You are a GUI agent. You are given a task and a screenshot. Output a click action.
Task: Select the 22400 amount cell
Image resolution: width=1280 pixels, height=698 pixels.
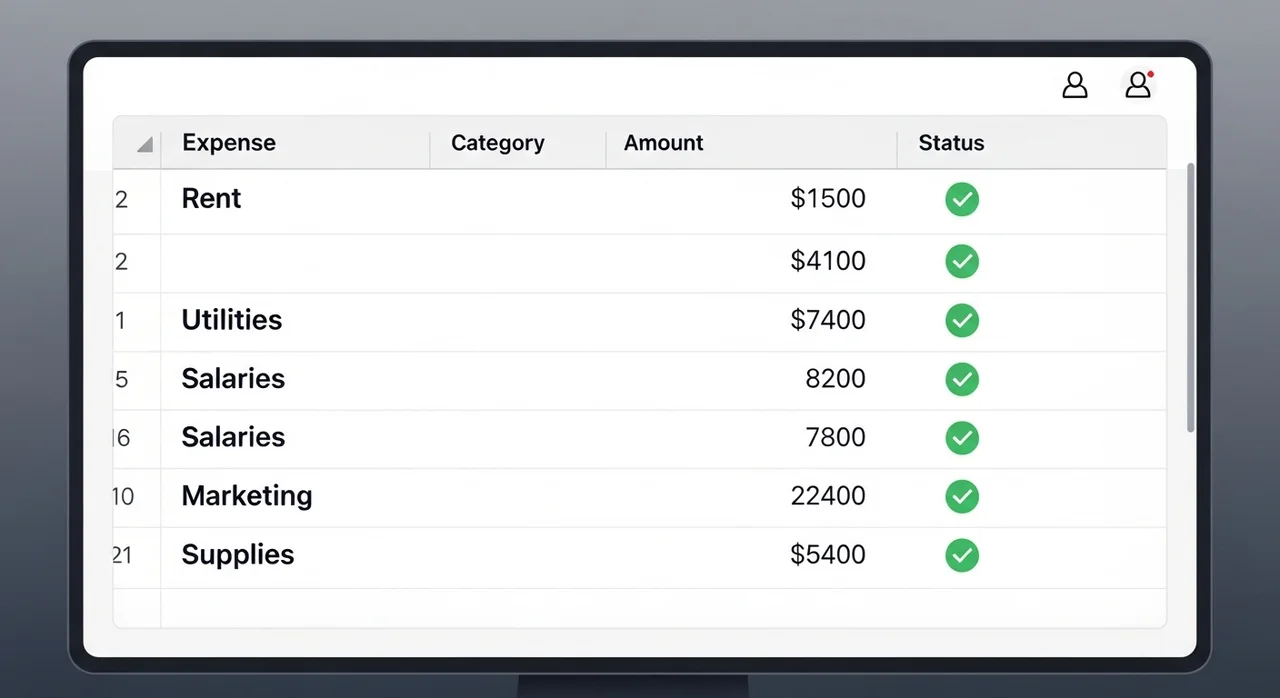(827, 496)
